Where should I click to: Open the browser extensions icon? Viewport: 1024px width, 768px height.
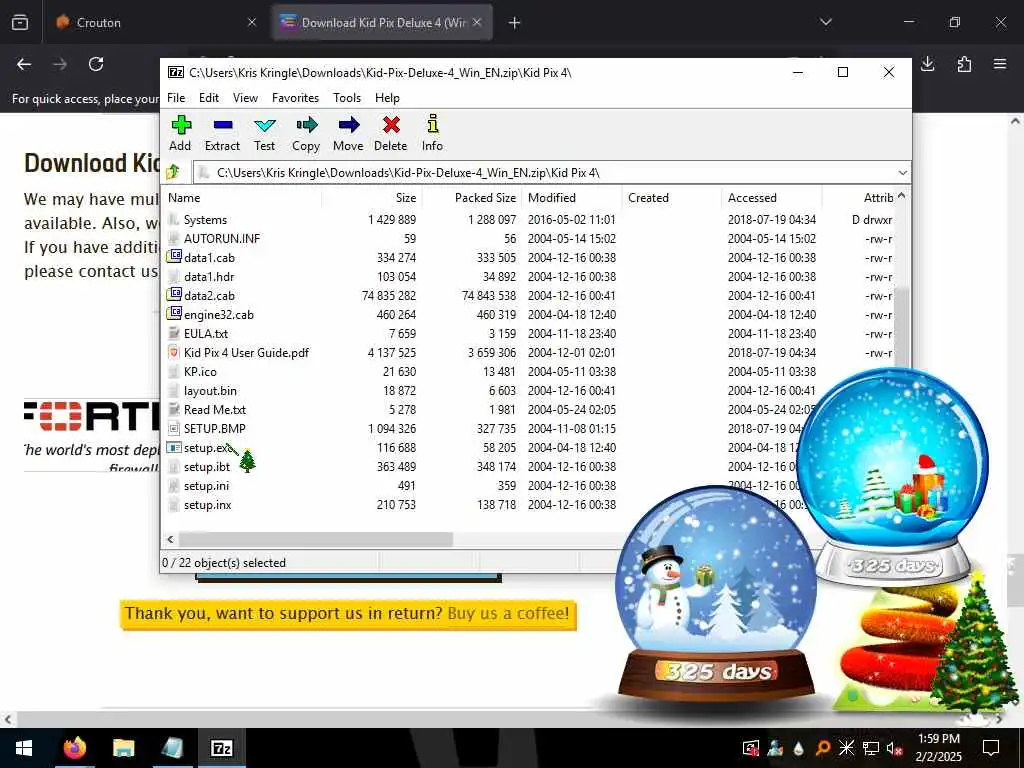[x=964, y=64]
